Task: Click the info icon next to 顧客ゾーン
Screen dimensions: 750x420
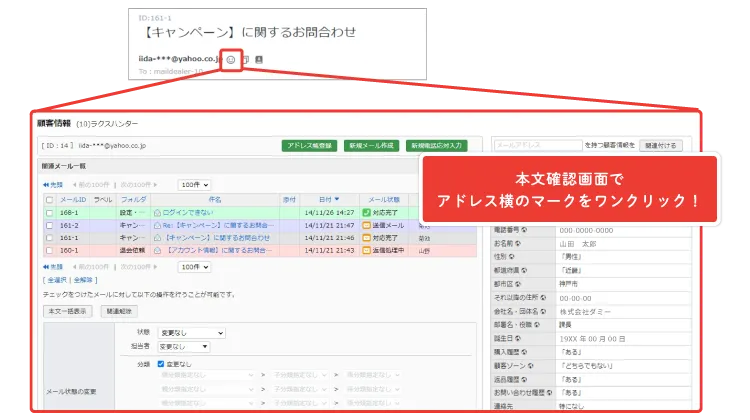Action: (x=530, y=365)
